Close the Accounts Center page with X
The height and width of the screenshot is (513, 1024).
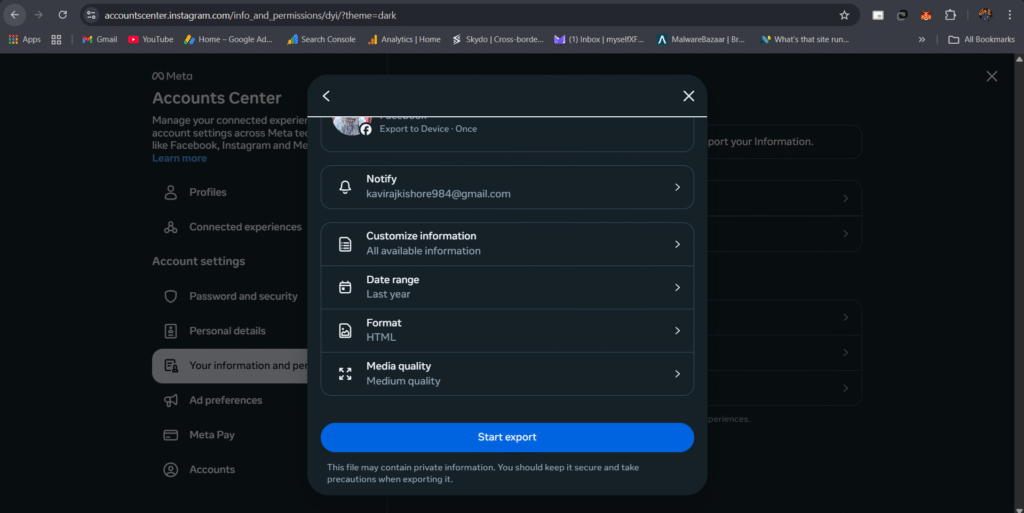point(991,76)
